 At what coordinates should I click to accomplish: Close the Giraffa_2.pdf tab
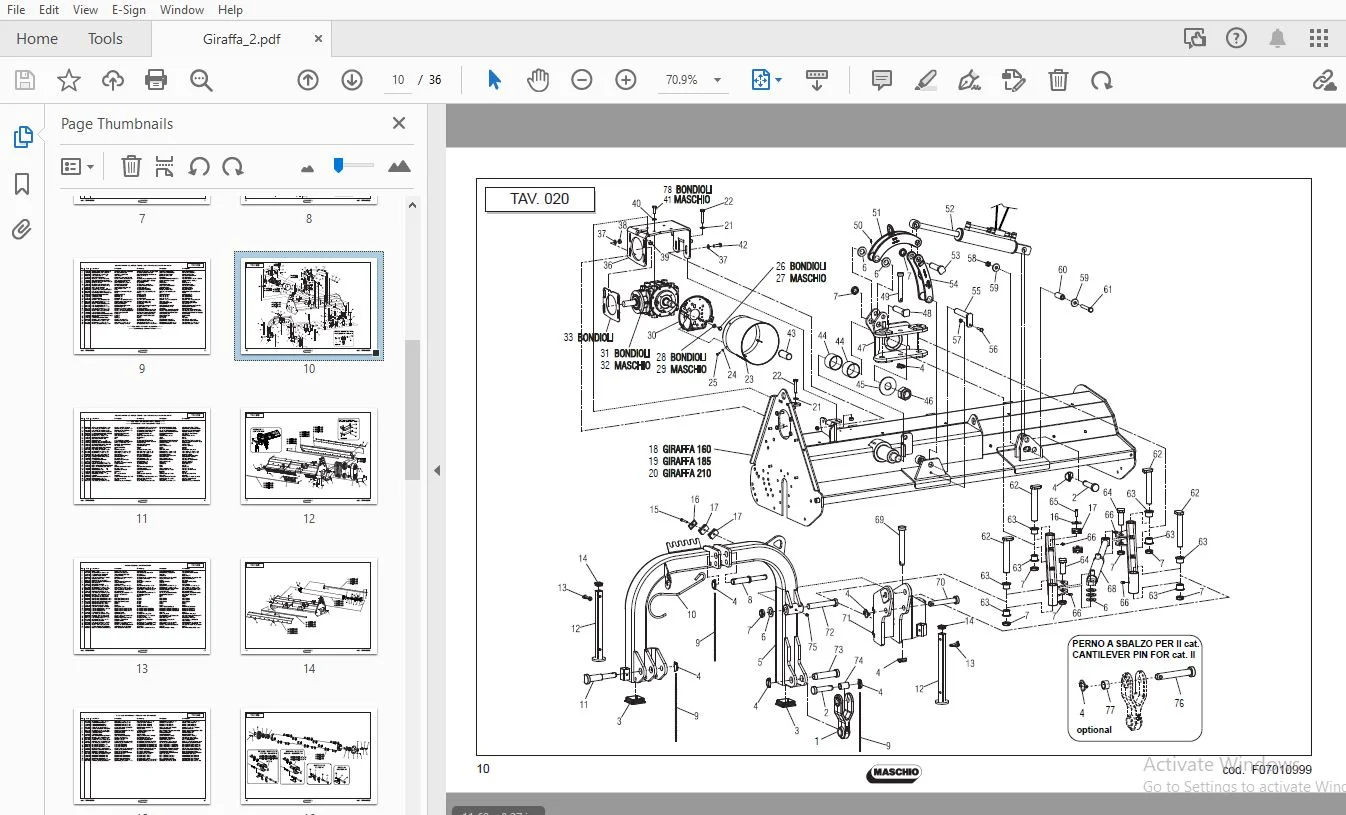pyautogui.click(x=318, y=39)
